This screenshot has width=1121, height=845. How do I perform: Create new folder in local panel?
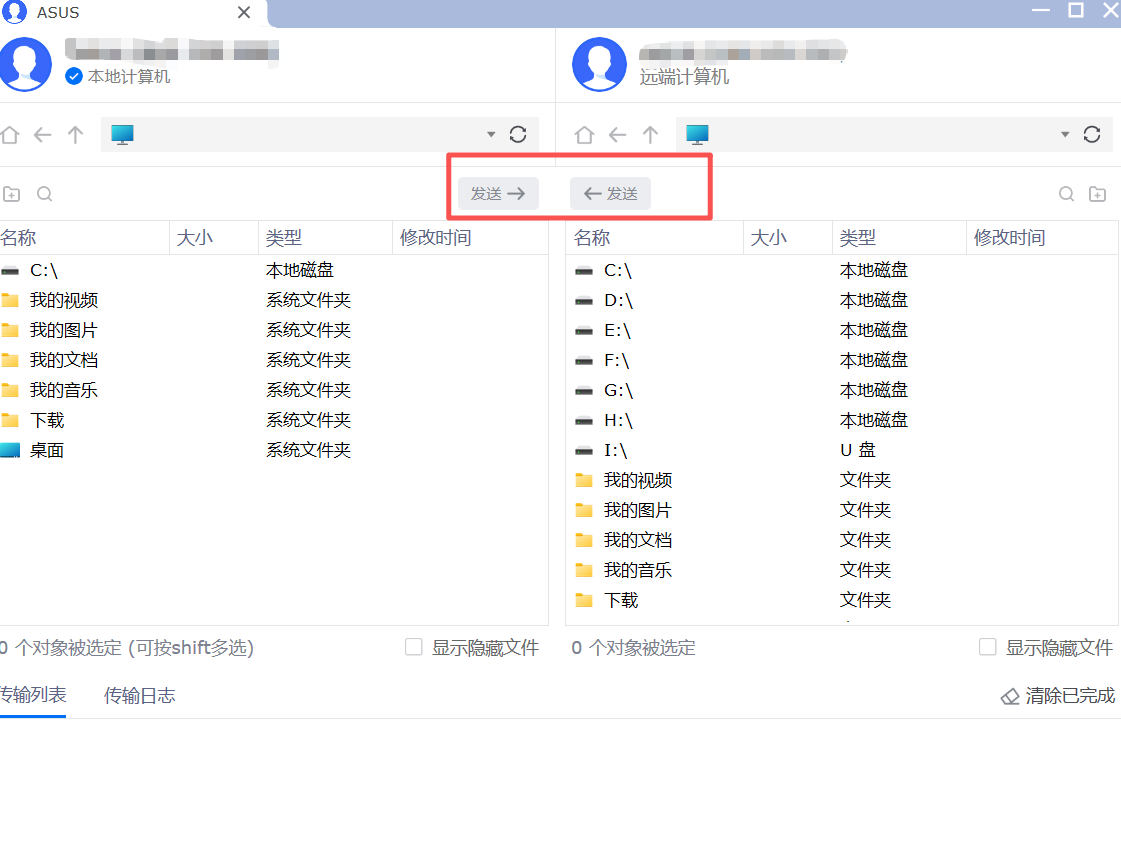pos(11,194)
